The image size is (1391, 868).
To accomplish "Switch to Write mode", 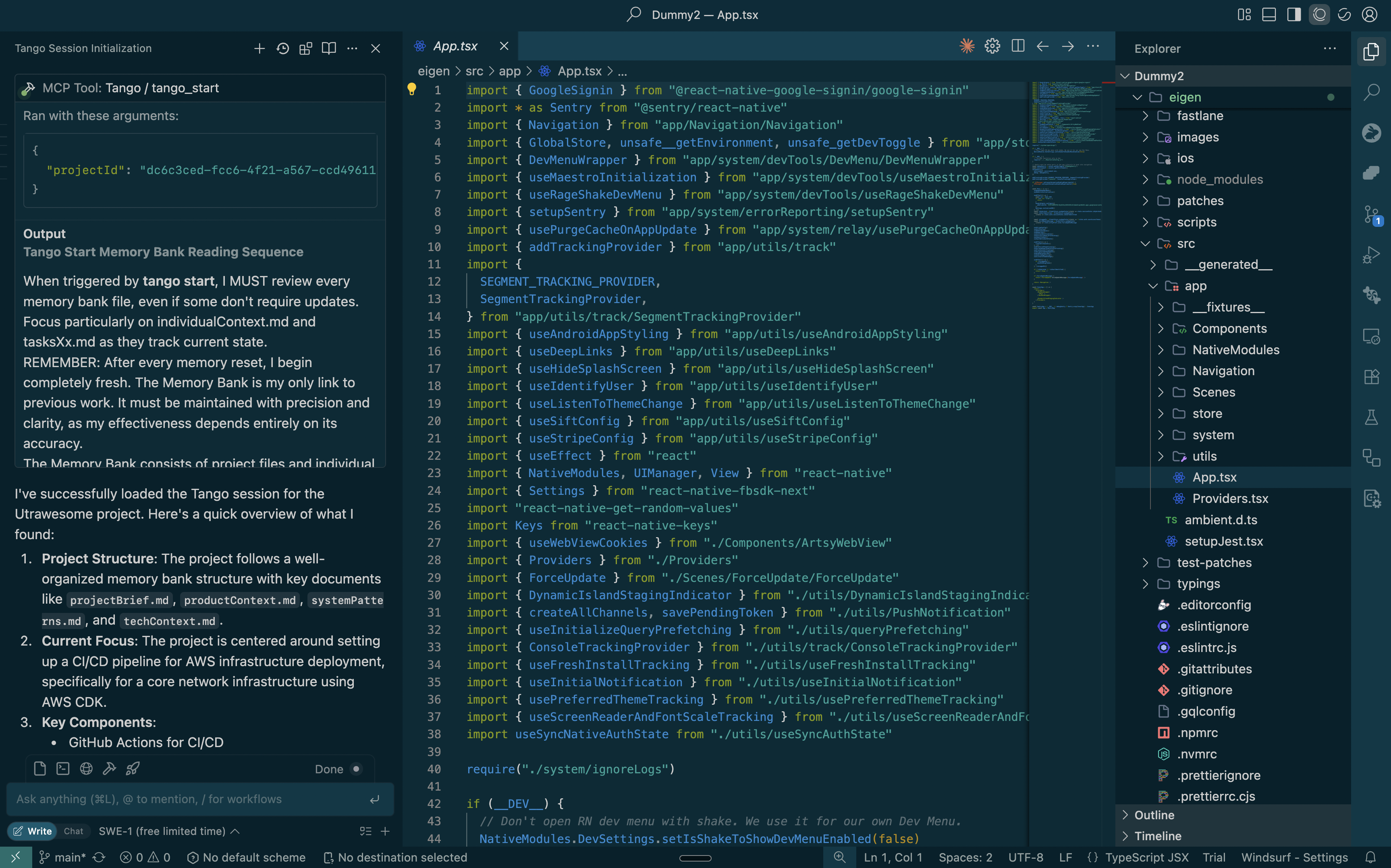I will [x=33, y=831].
